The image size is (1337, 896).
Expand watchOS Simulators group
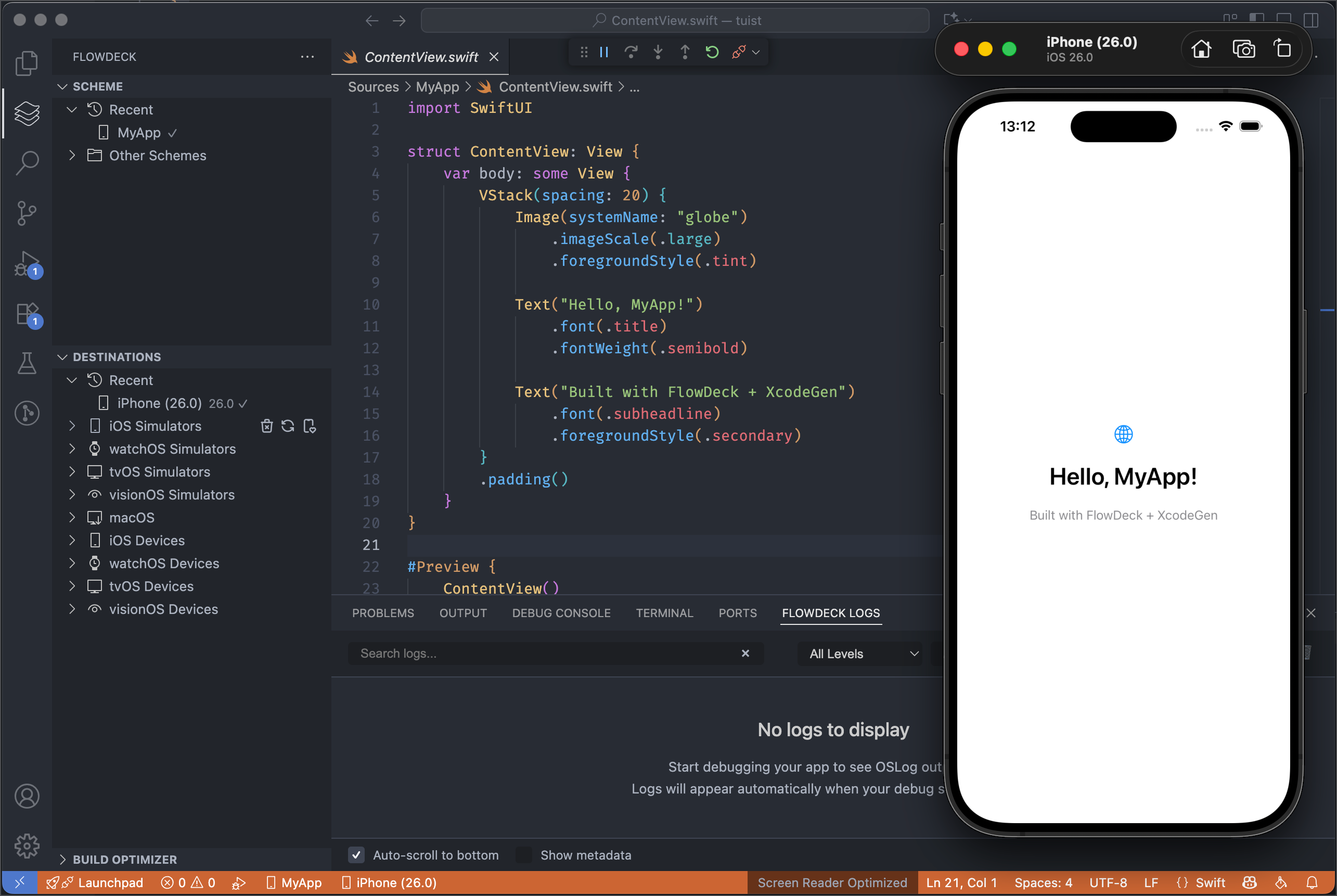coord(71,449)
